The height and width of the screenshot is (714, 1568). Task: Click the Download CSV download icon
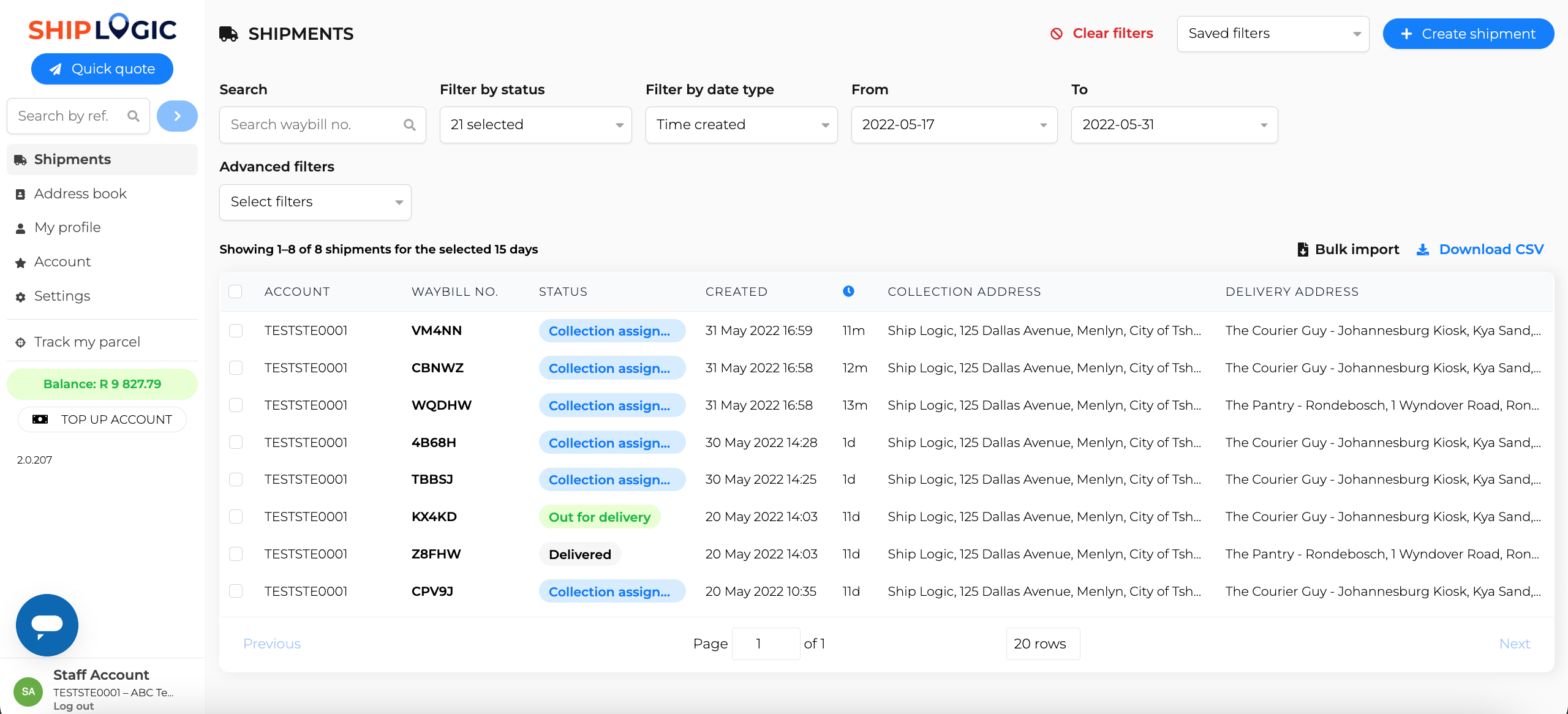(x=1423, y=249)
